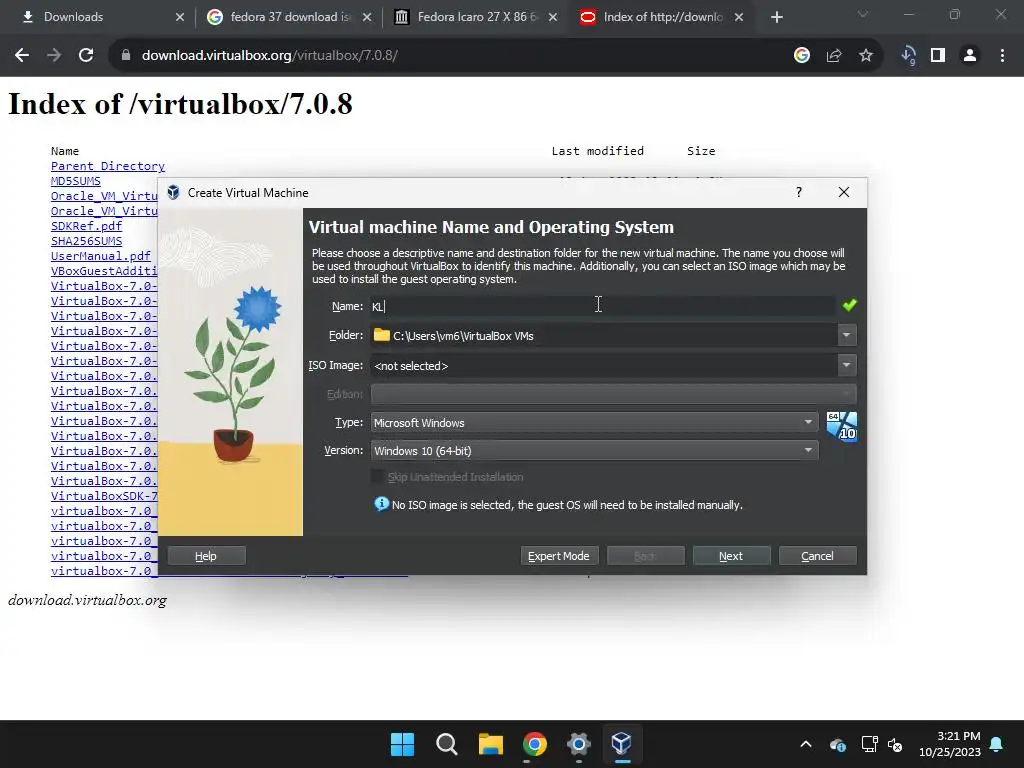The image size is (1024, 768).
Task: Click the Next button
Action: coord(731,556)
